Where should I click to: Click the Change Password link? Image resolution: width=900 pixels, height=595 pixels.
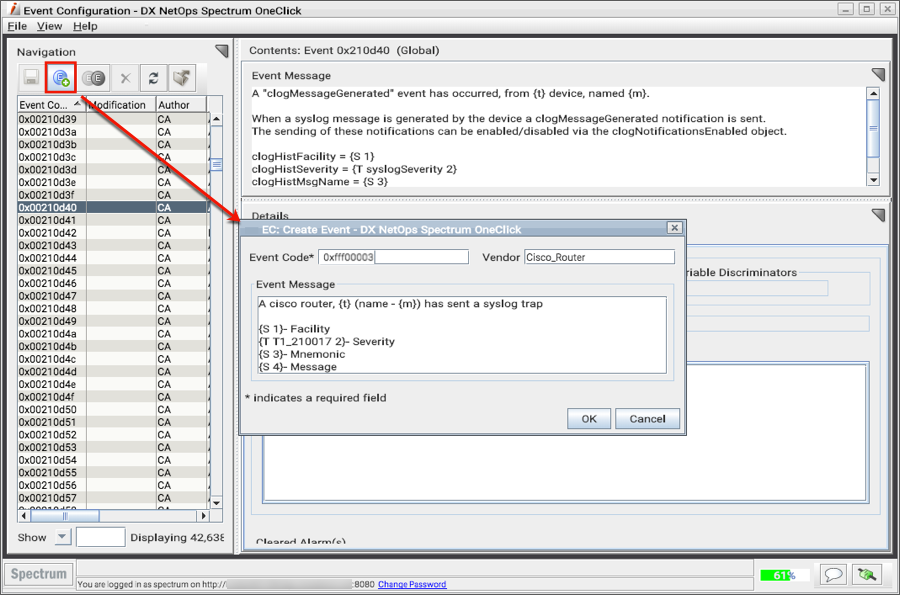(412, 584)
